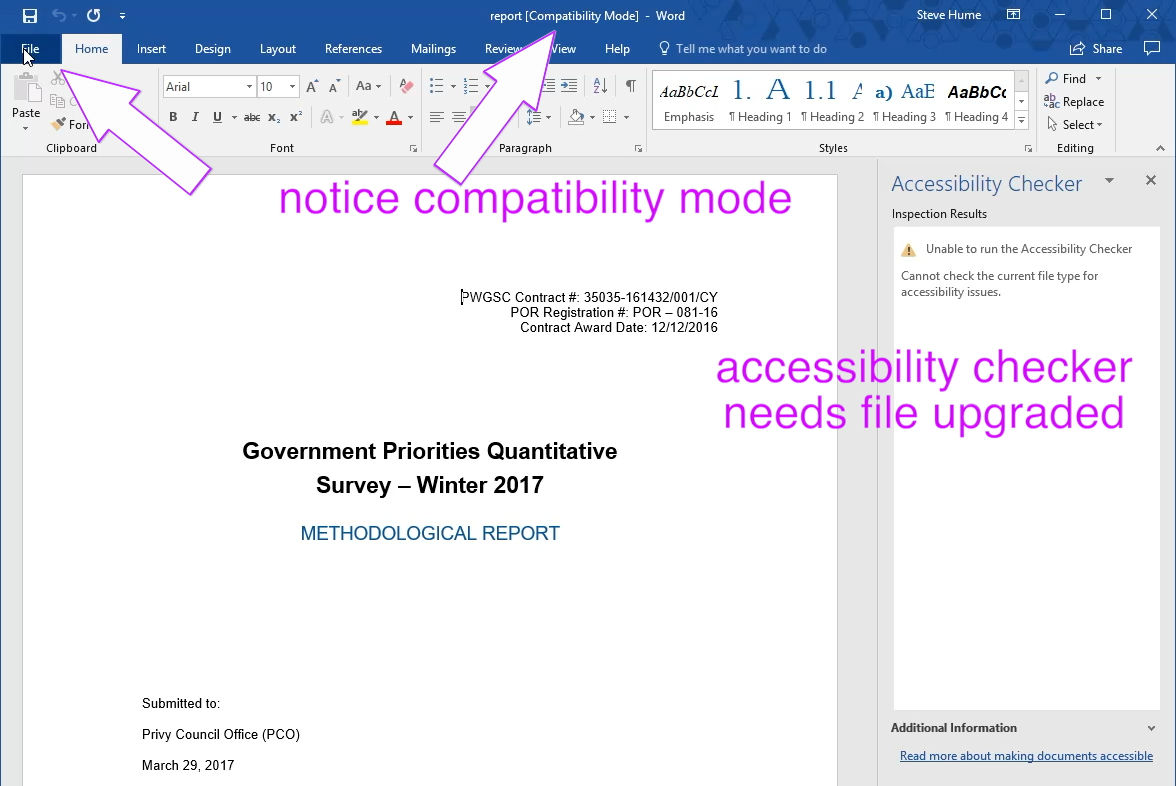The width and height of the screenshot is (1176, 786).
Task: Toggle superscript formatting
Action: click(296, 117)
